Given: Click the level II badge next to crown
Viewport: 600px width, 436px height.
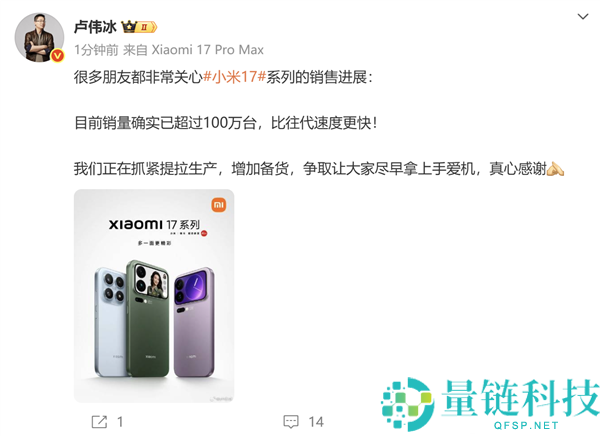Looking at the screenshot, I should 147,27.
